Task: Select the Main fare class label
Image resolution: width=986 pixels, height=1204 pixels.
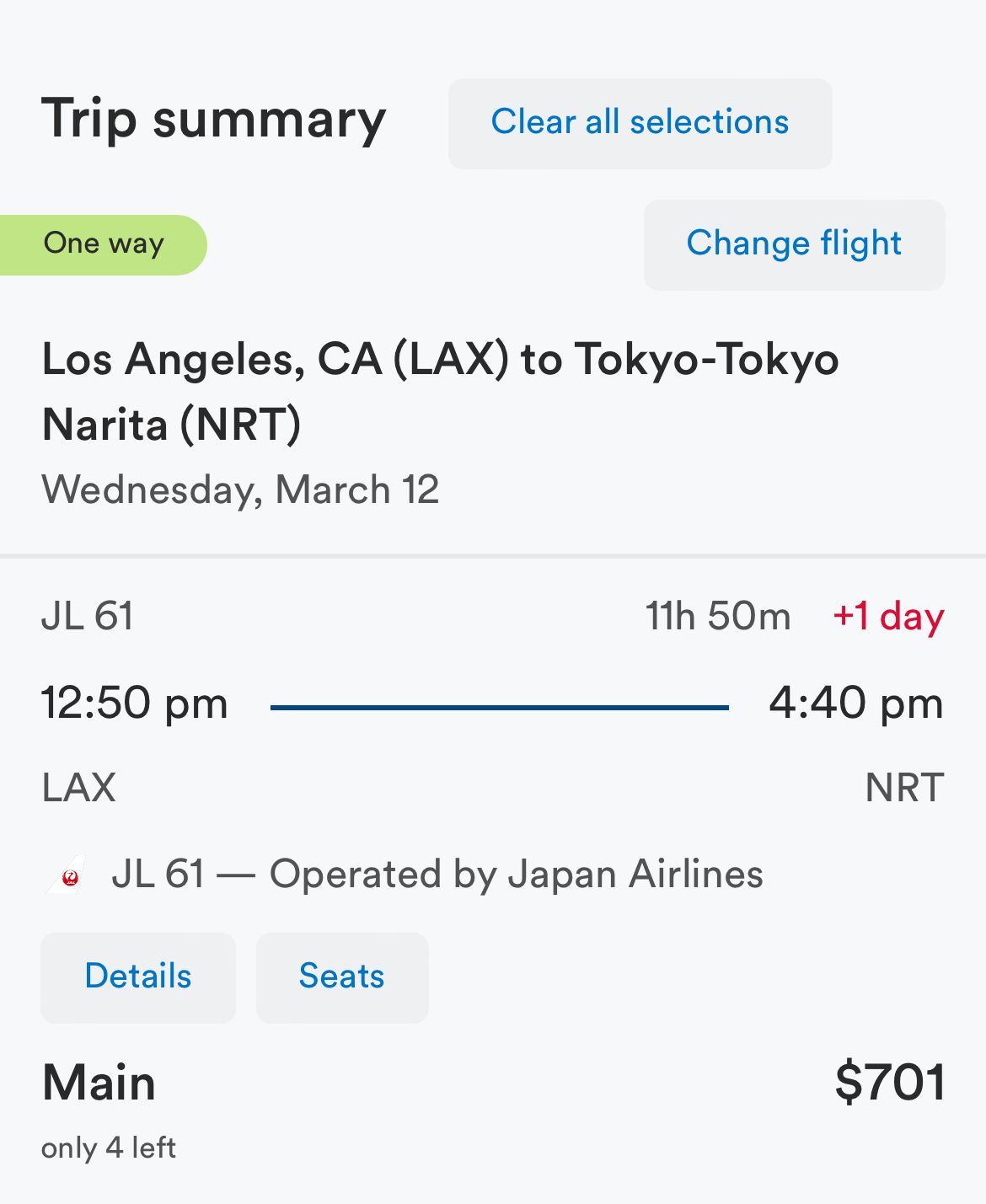Action: point(99,1083)
